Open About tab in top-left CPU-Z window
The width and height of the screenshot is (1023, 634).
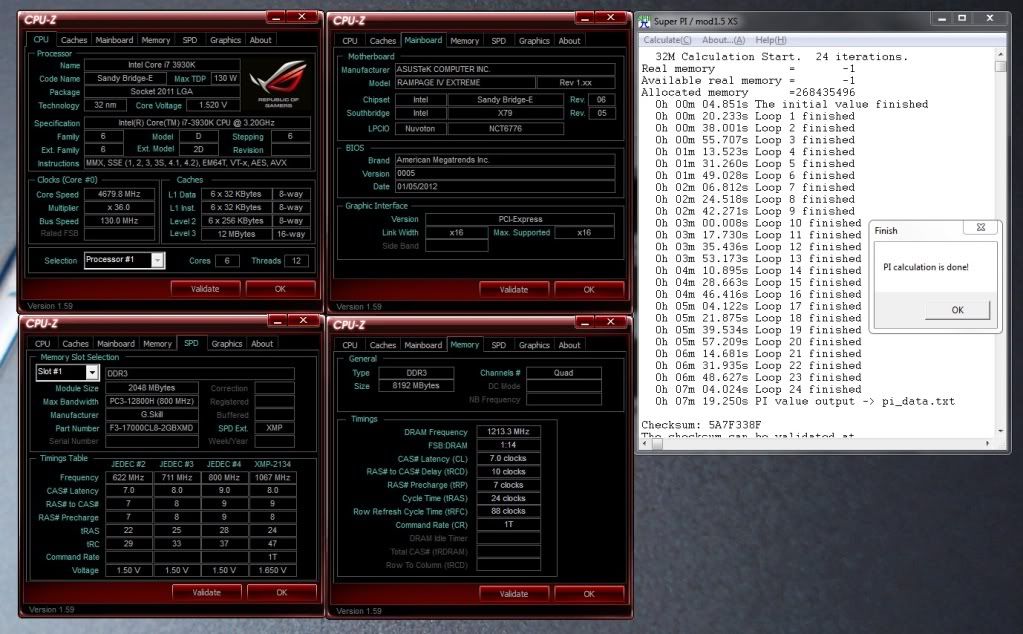[x=260, y=40]
